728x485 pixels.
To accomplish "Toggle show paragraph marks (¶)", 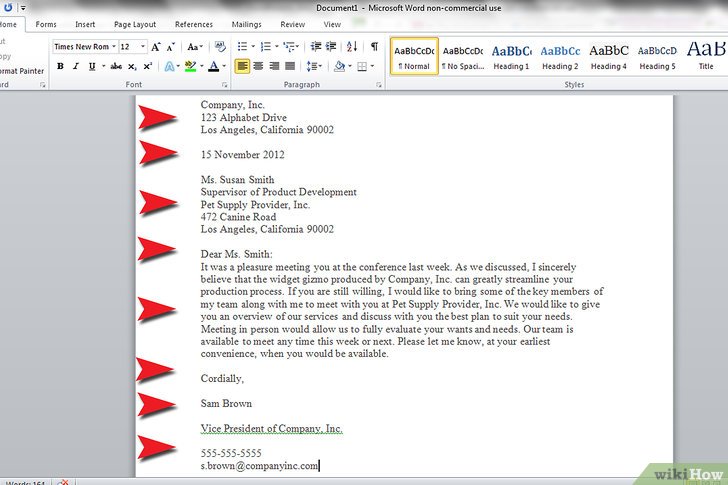I will (x=374, y=46).
